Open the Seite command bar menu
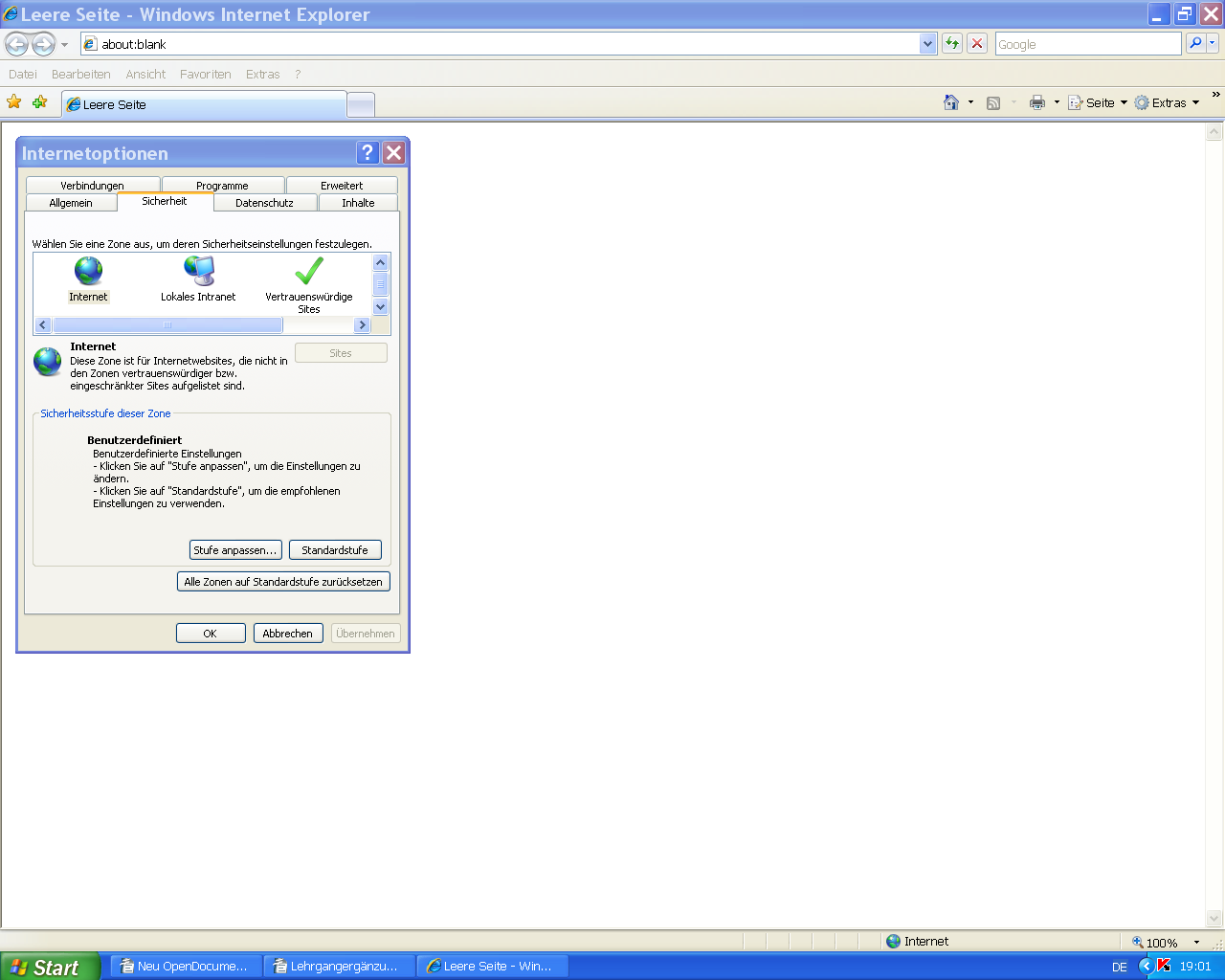 coord(1098,102)
